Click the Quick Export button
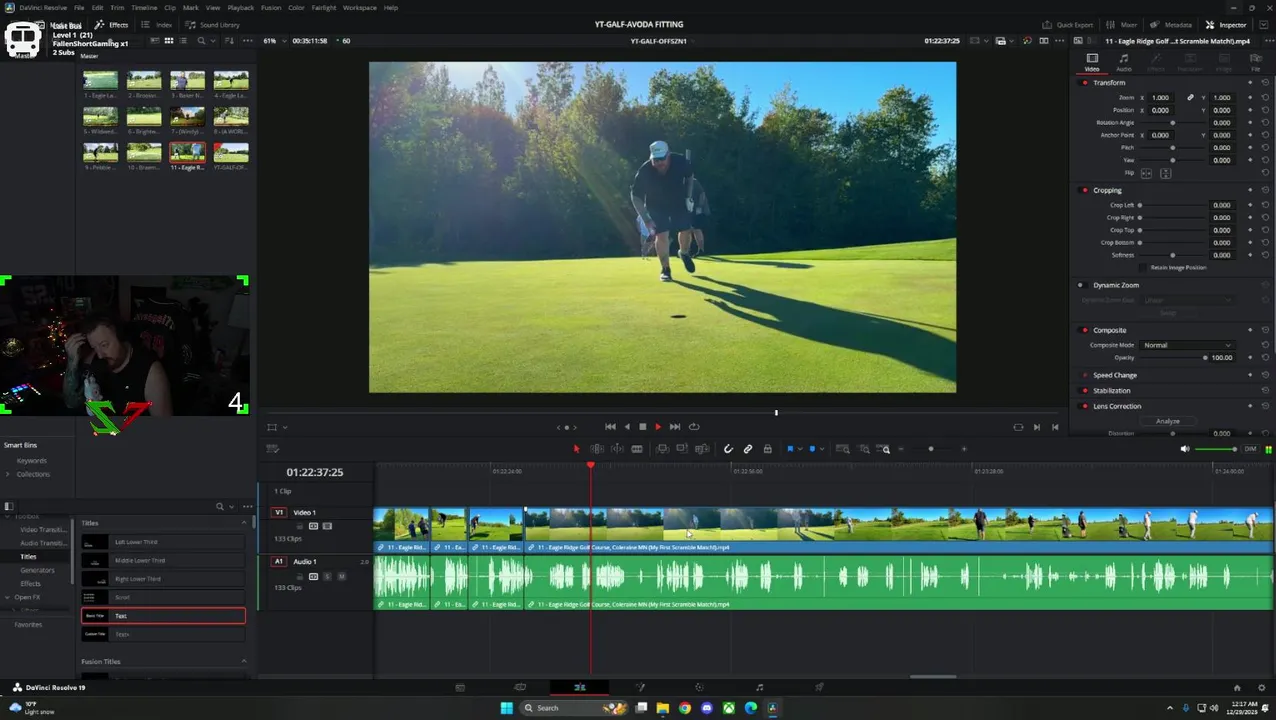Screen dimensions: 1276x720 [x=1067, y=25]
